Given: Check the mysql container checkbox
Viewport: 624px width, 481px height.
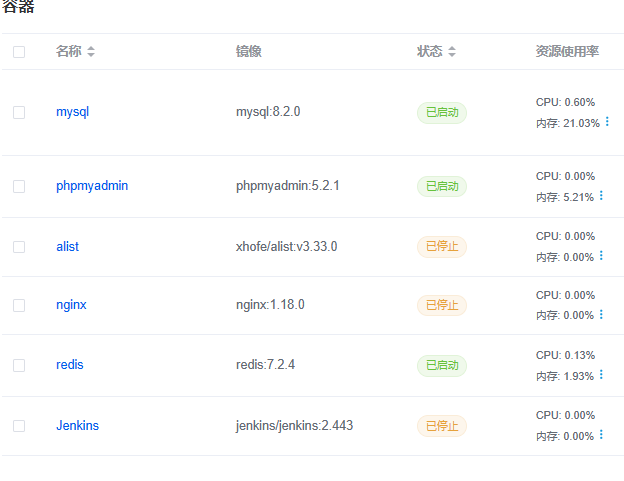Looking at the screenshot, I should [x=19, y=112].
